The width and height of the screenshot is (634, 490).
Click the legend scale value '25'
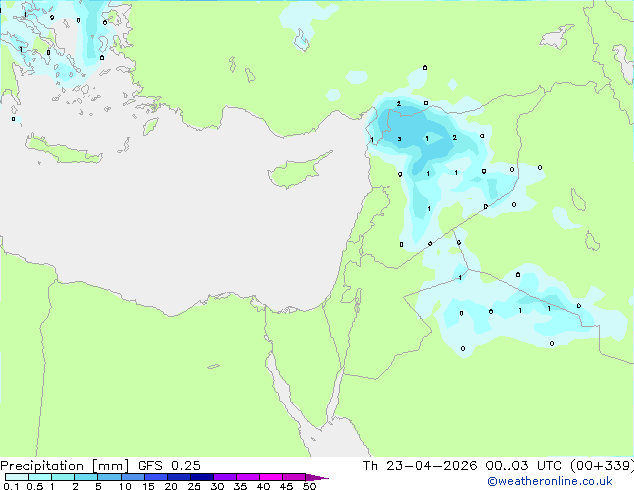[x=194, y=486]
